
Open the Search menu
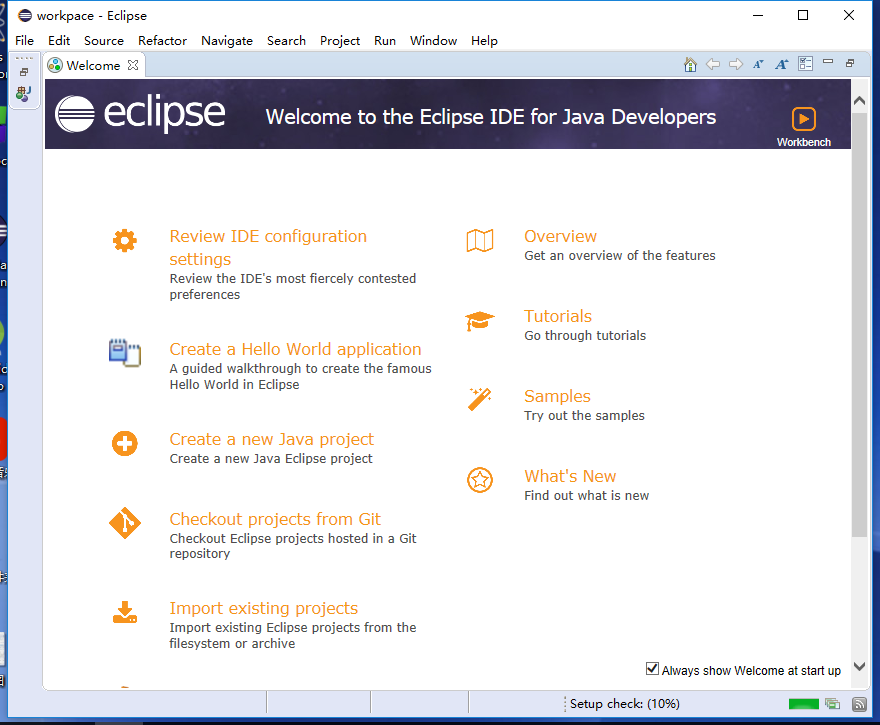pyautogui.click(x=286, y=40)
